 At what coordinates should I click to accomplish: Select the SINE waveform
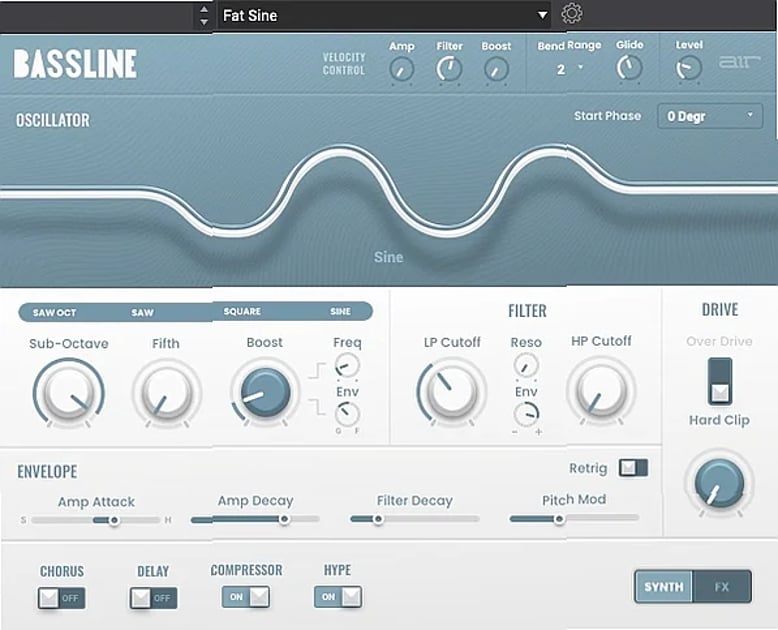(x=340, y=312)
